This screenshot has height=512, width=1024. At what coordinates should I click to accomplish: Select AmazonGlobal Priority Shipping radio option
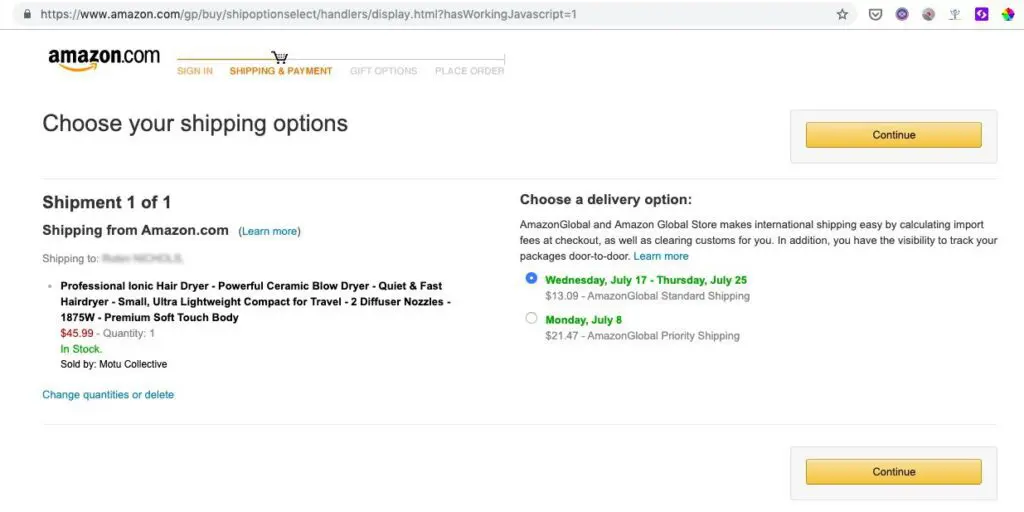tap(531, 319)
